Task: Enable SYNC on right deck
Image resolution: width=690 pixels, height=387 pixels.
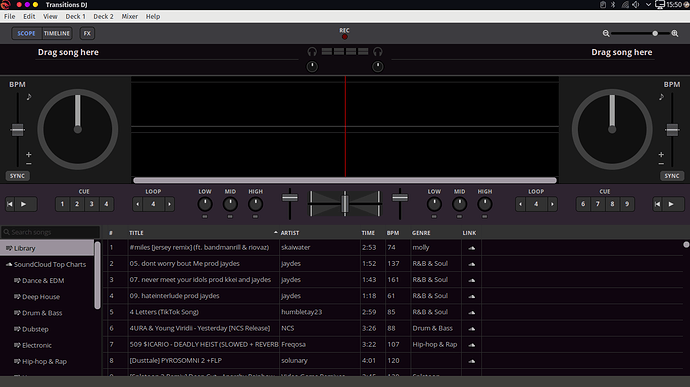Action: (672, 176)
